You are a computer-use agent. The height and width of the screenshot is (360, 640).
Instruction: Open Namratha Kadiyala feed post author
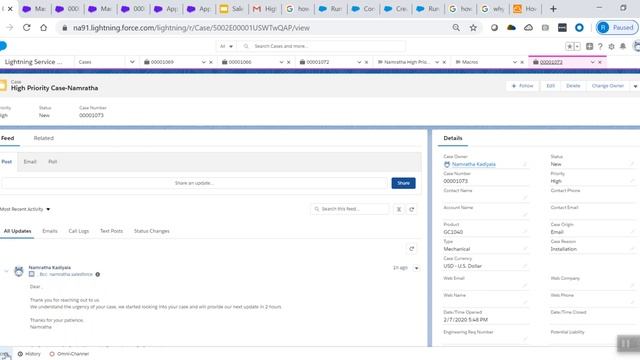tap(50, 267)
